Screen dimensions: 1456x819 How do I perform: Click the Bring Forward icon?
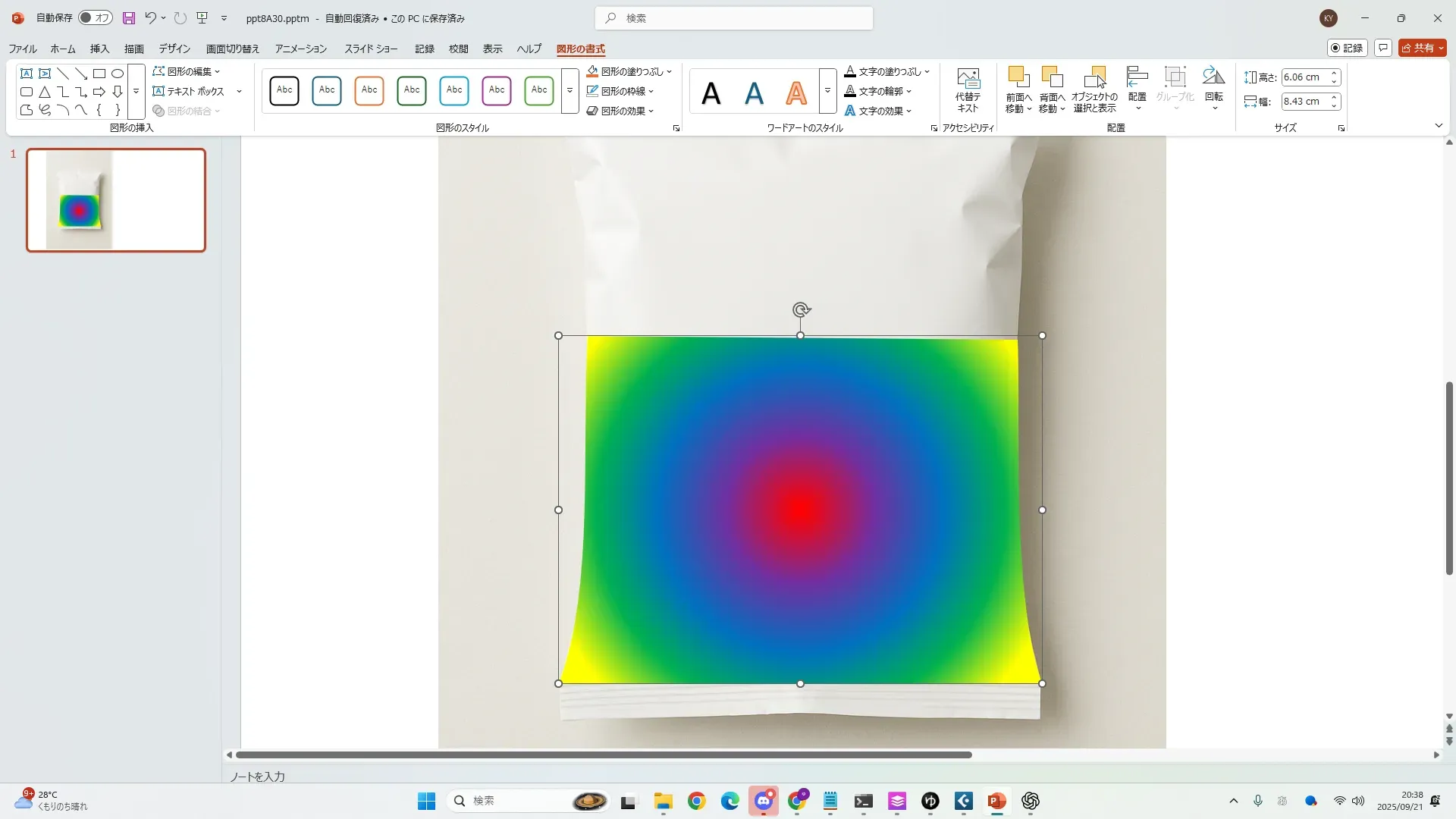(1018, 77)
